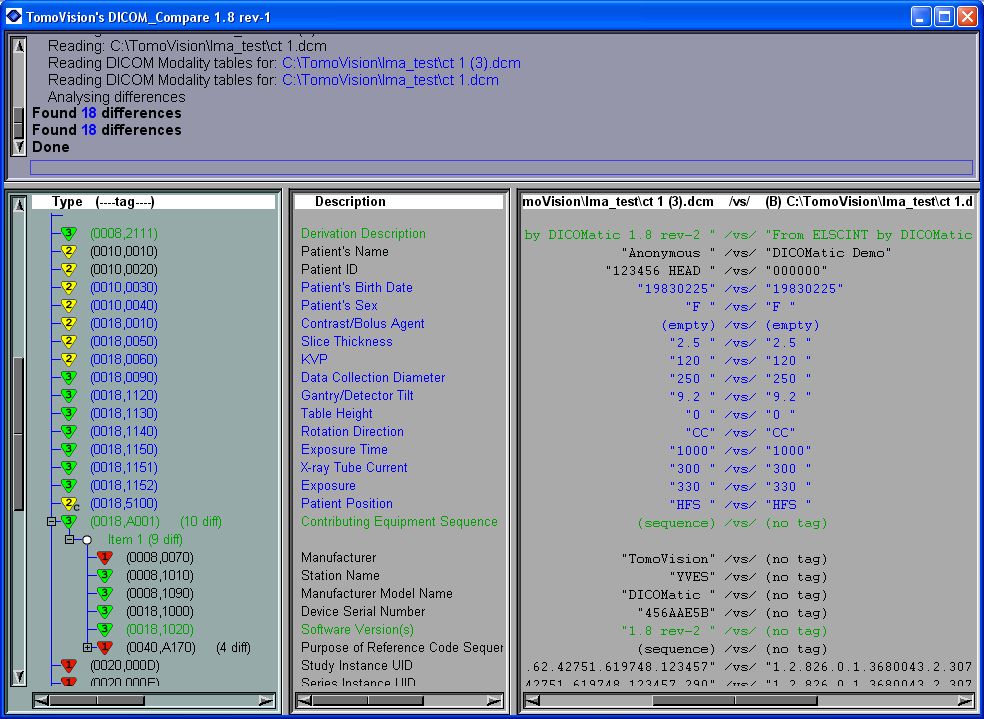The height and width of the screenshot is (719, 984).
Task: Click the blue ct 1.dcm path link
Action: coord(390,80)
